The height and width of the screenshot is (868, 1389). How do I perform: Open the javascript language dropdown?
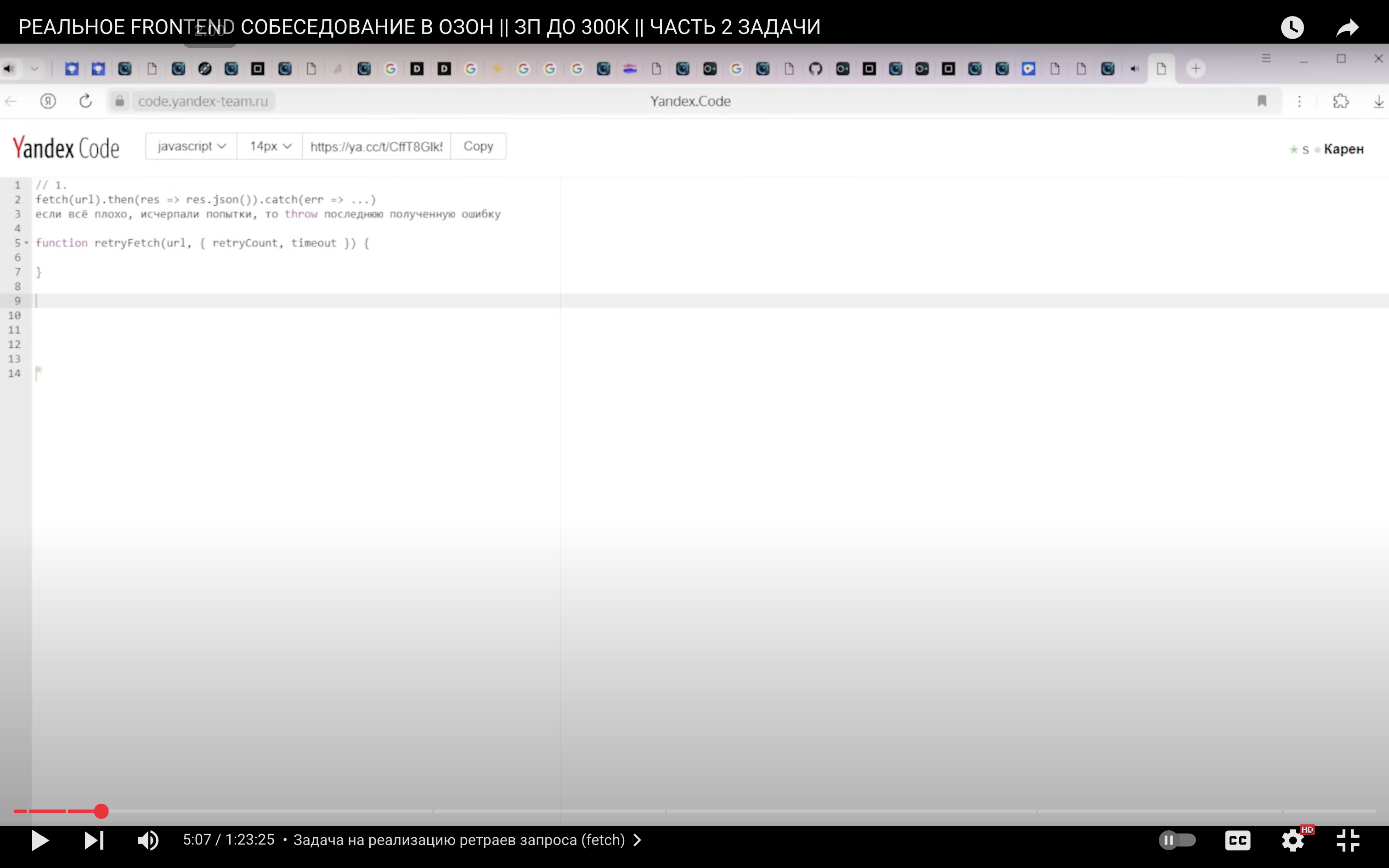191,147
